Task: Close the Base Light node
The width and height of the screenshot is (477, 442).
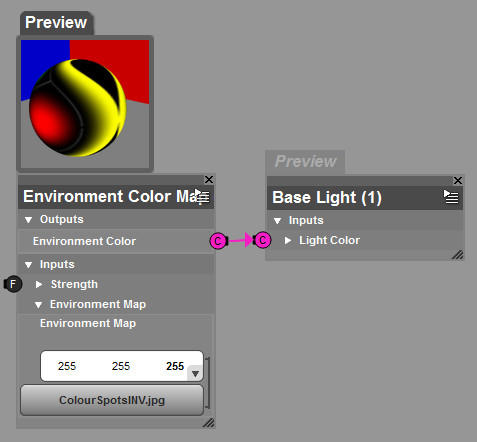Action: [x=458, y=180]
